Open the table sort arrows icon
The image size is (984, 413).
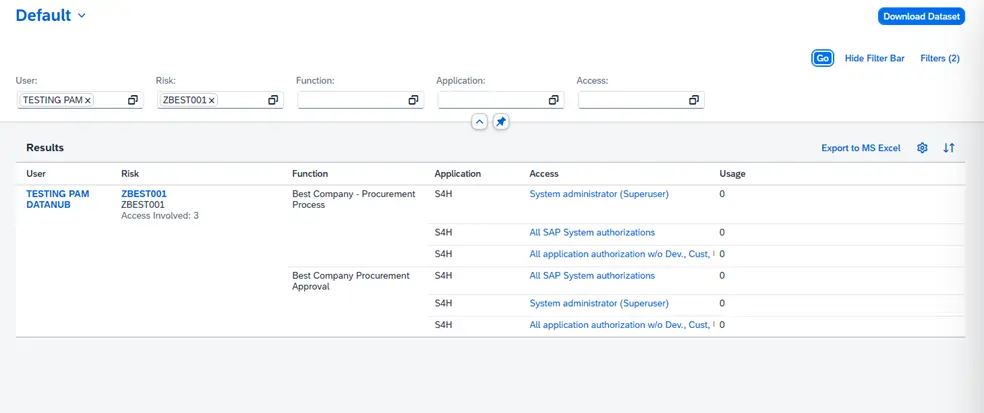point(949,148)
